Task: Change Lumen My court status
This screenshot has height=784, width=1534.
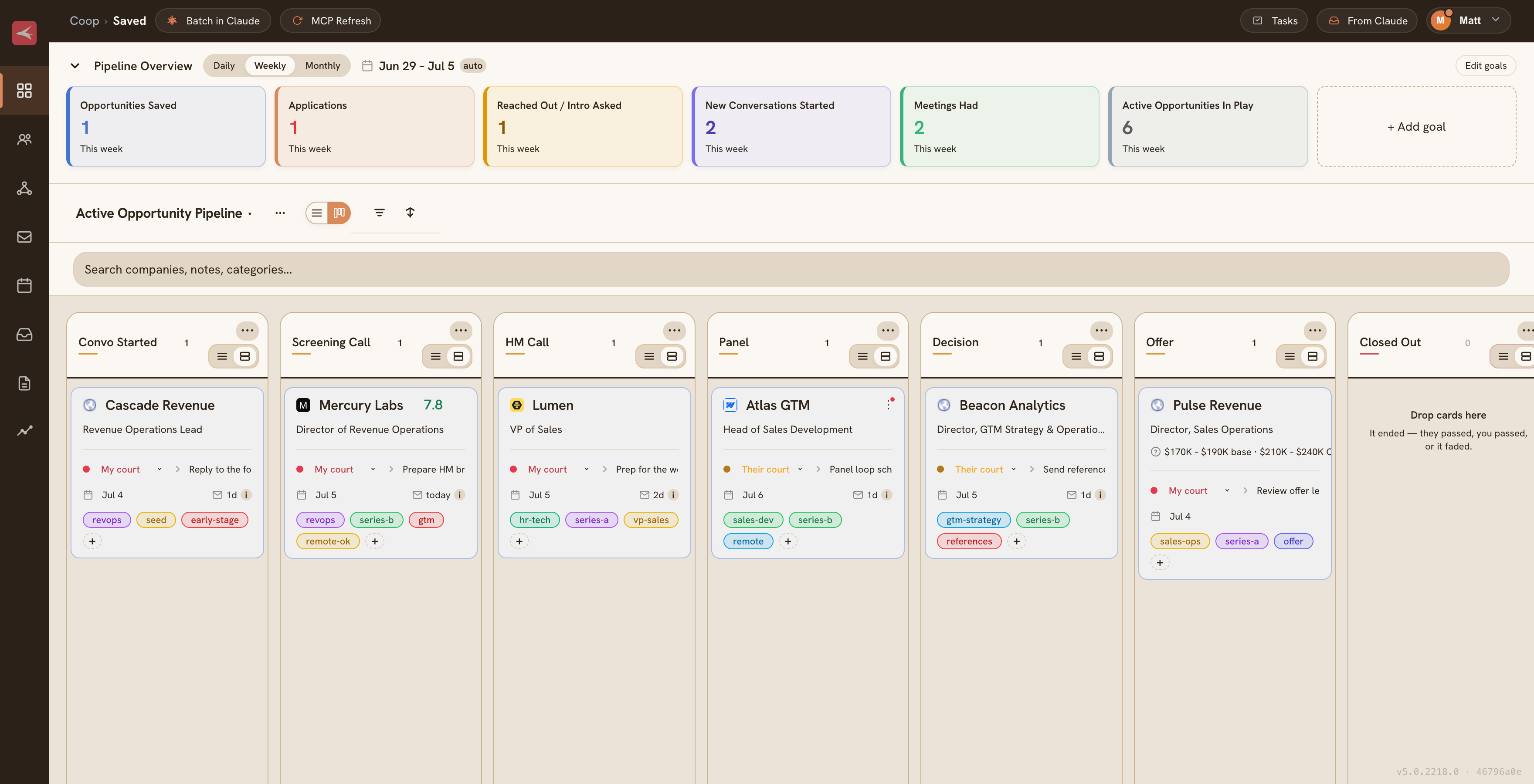Action: 550,469
